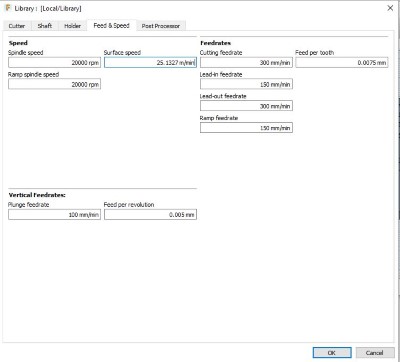Image resolution: width=400 pixels, height=362 pixels.
Task: Click the Feedrates section heading
Action: 215,43
